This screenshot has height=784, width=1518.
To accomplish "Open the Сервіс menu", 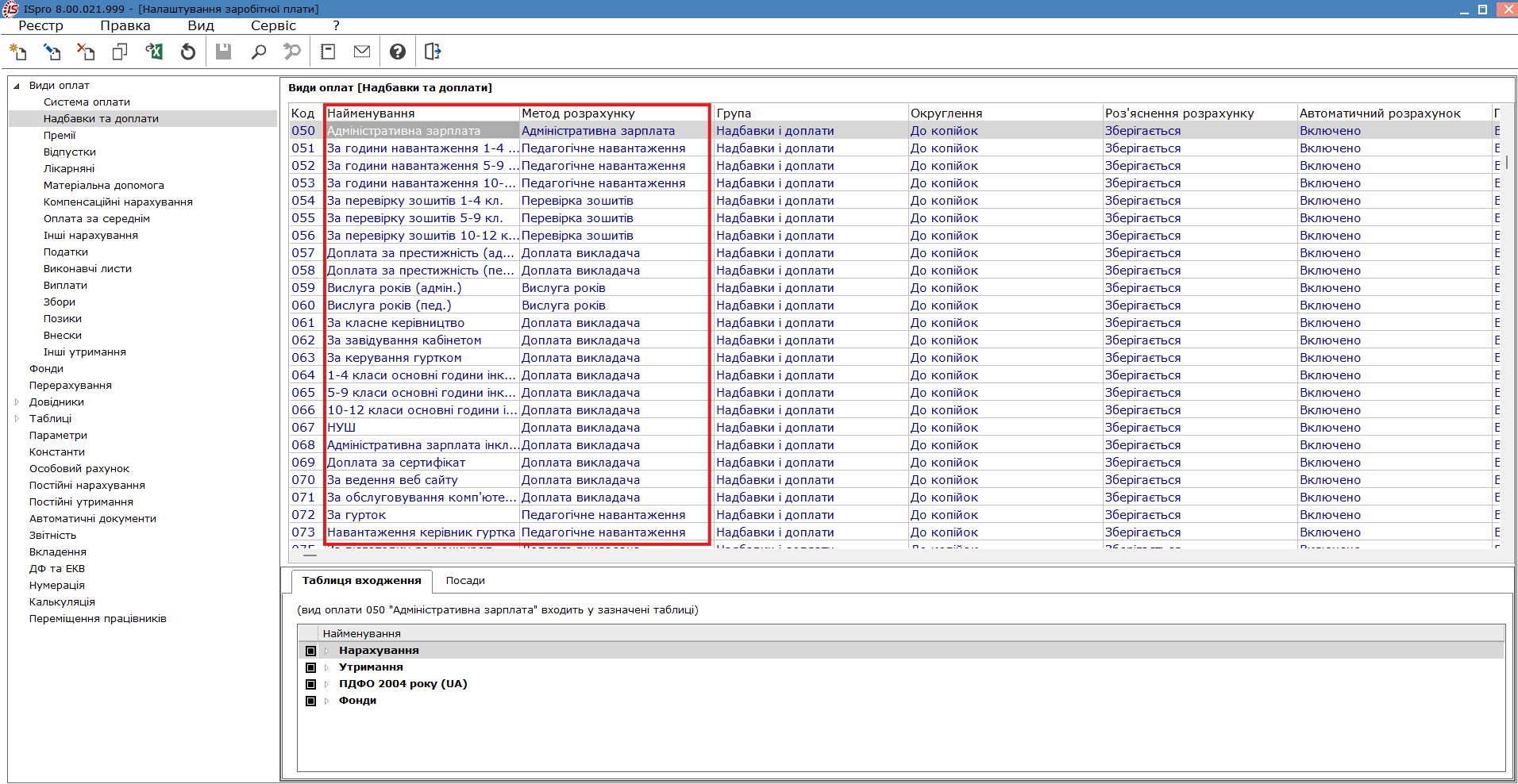I will [273, 25].
